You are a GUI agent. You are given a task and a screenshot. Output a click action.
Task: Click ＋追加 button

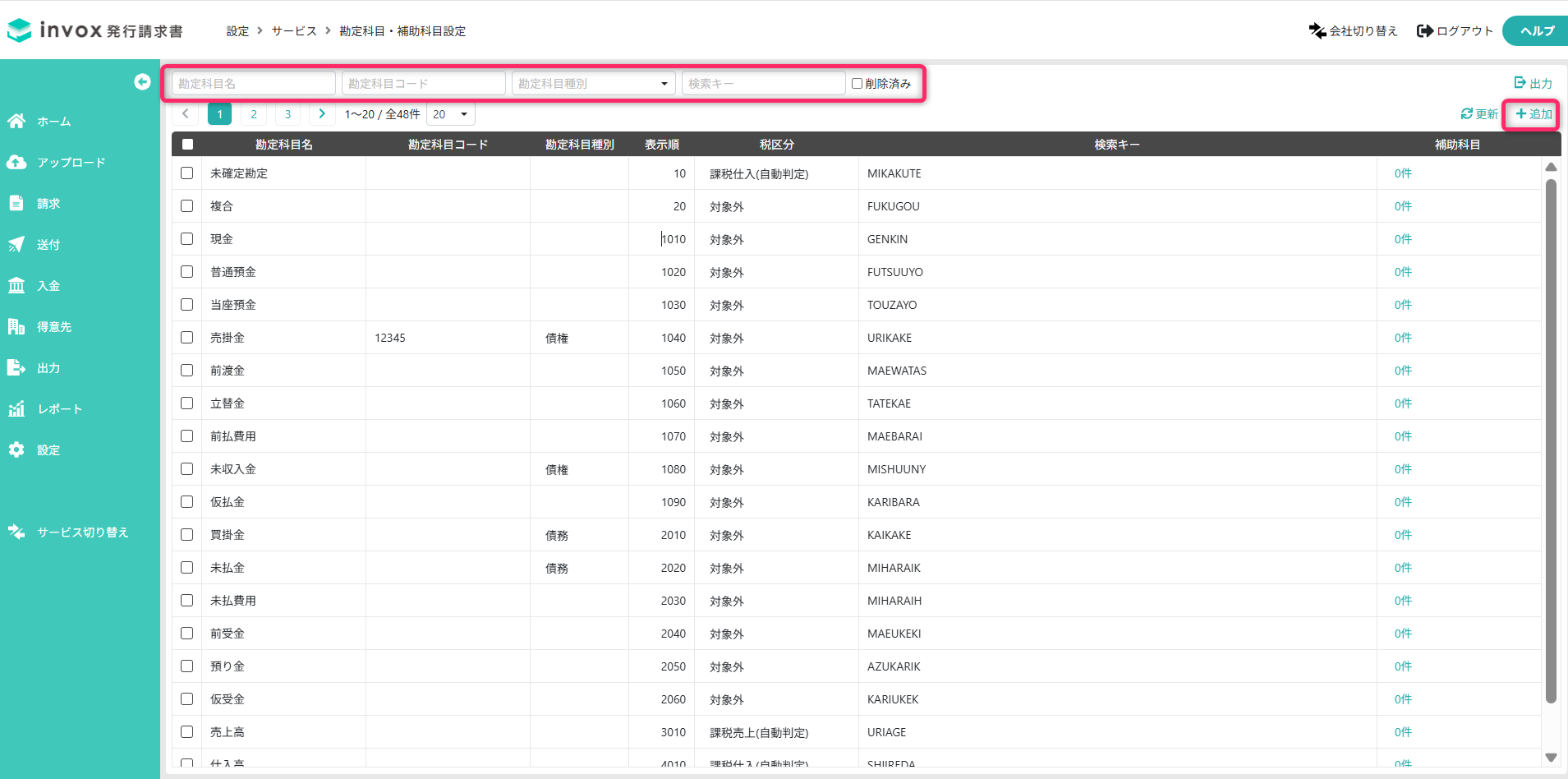(x=1534, y=114)
